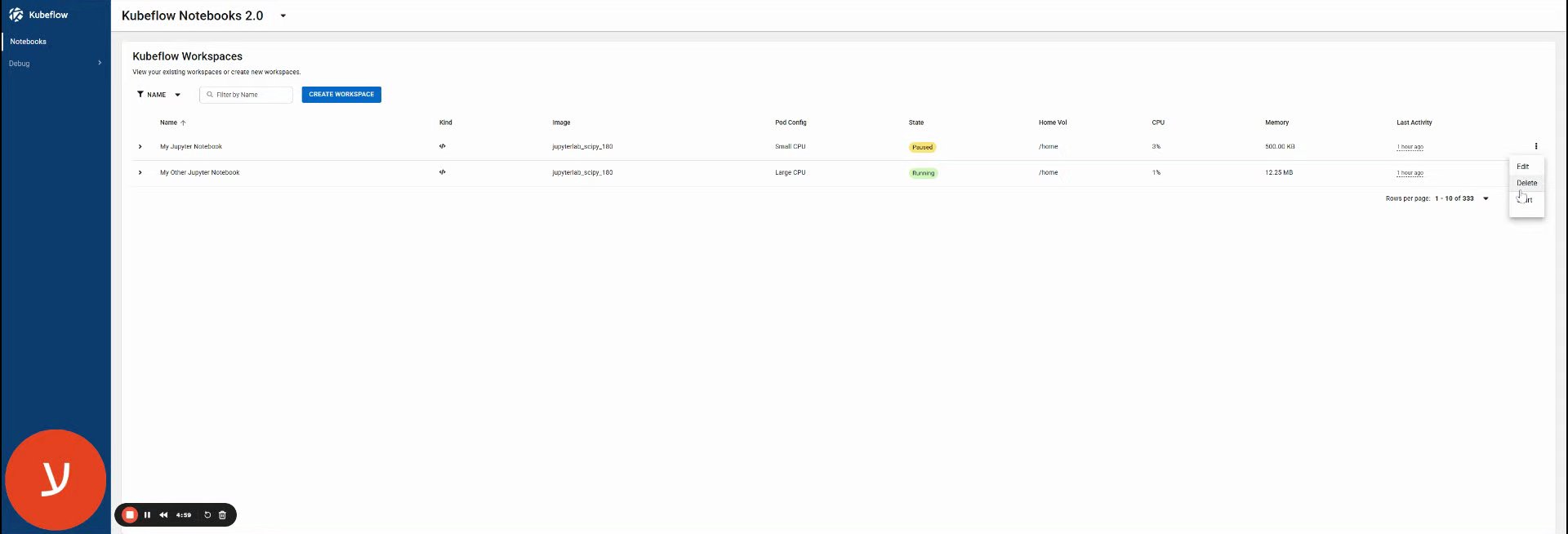
Task: Sort by the Name column header
Action: (x=168, y=122)
